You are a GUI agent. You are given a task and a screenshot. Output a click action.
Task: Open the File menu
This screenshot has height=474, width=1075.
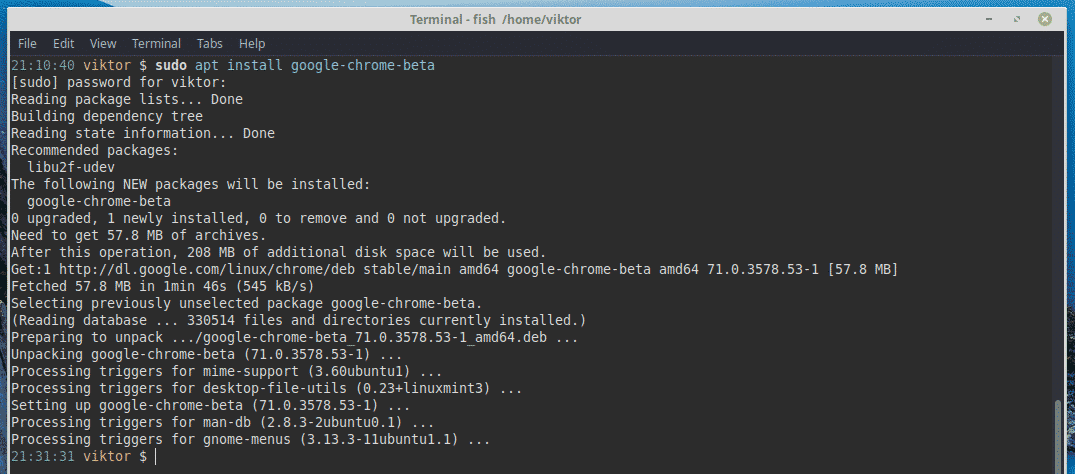[x=27, y=43]
